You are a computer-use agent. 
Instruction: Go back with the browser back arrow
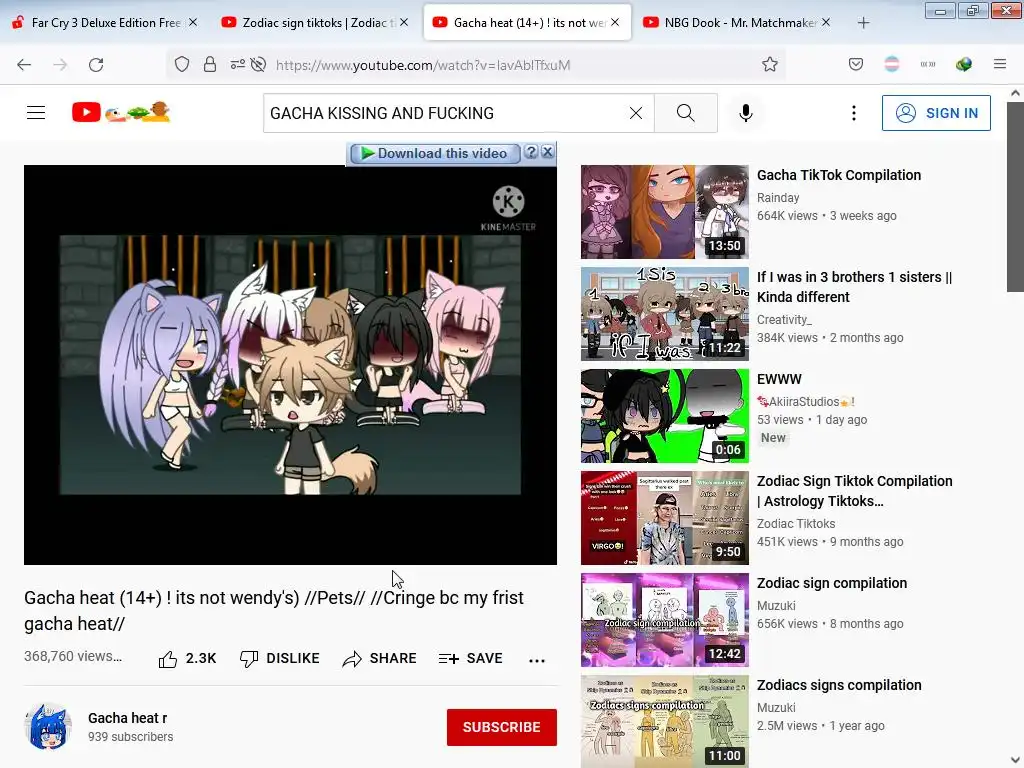click(x=24, y=65)
